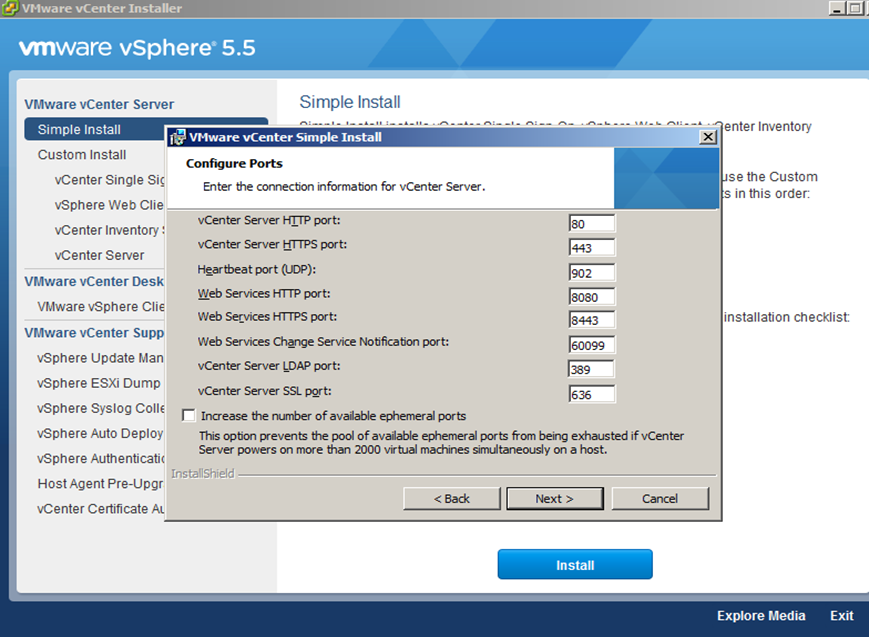Open Explore Media link
The image size is (869, 637).
coord(761,616)
